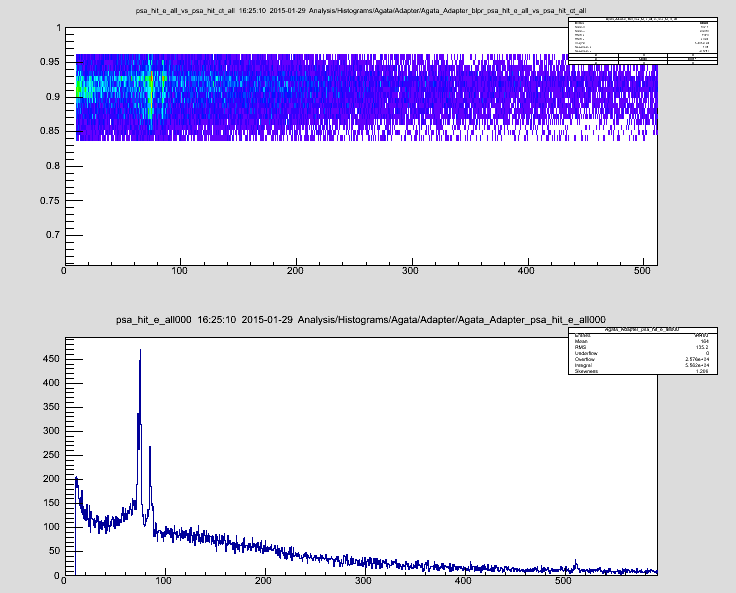Click the 200 label on bottom x-axis
The image size is (736, 593).
coord(263,582)
